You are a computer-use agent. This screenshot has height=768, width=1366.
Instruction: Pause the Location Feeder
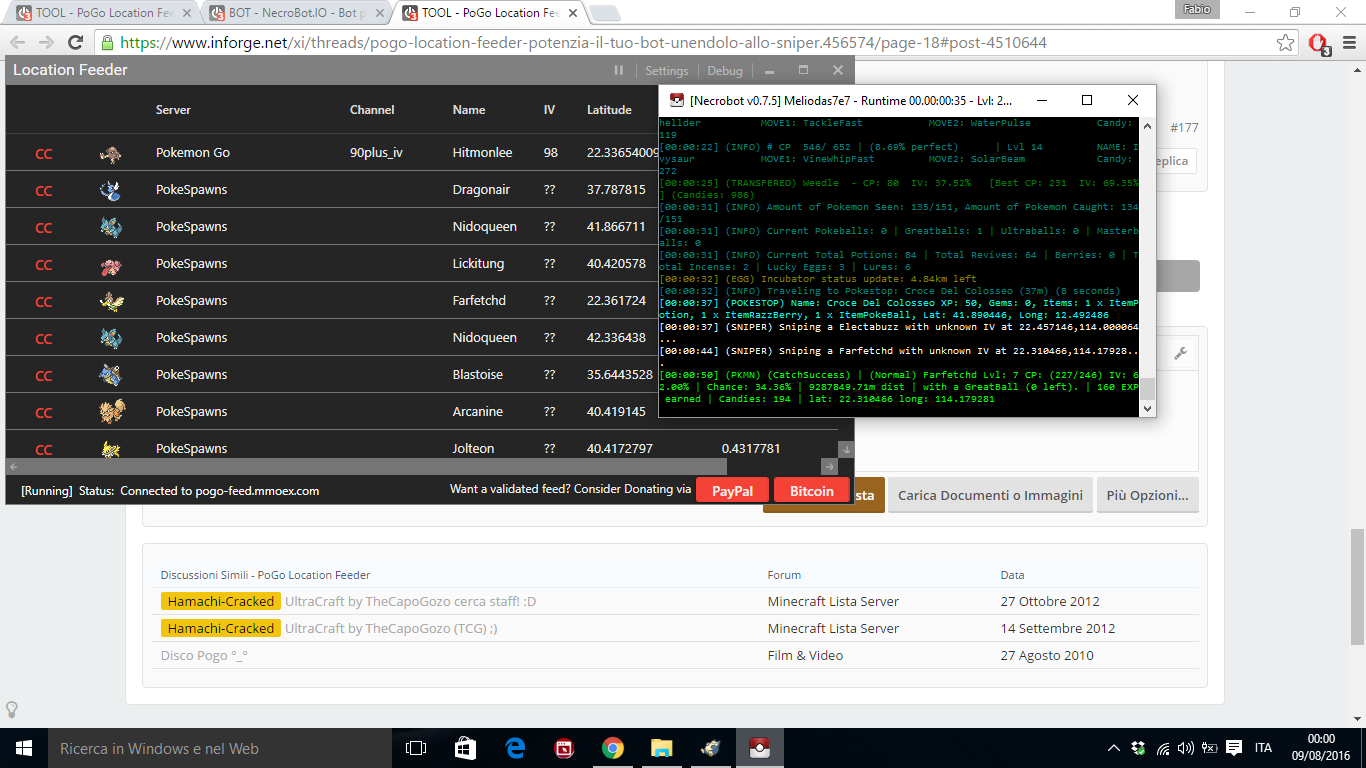[x=619, y=70]
